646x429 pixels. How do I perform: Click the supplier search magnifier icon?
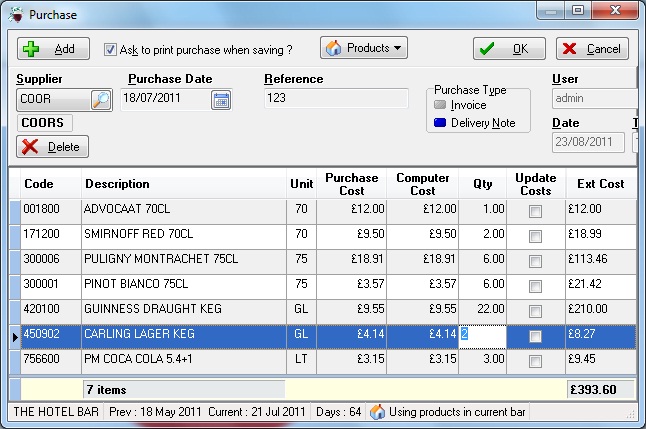click(x=101, y=100)
